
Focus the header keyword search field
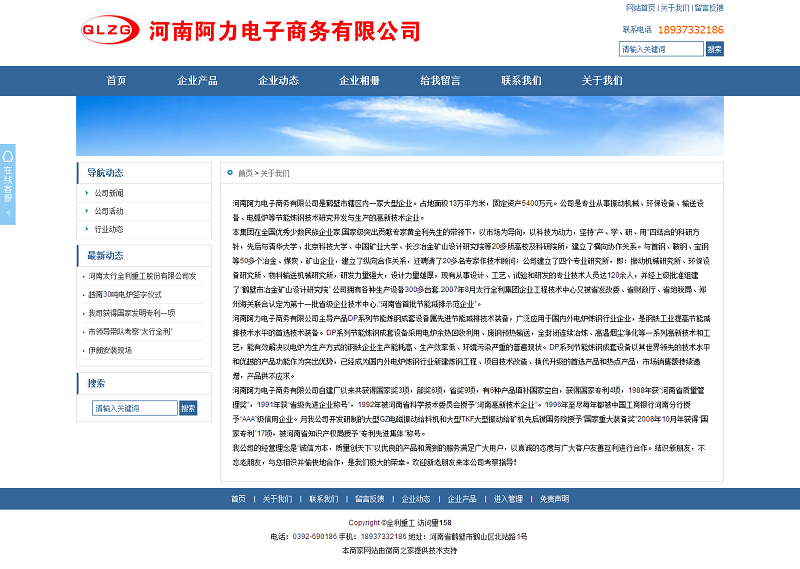661,48
